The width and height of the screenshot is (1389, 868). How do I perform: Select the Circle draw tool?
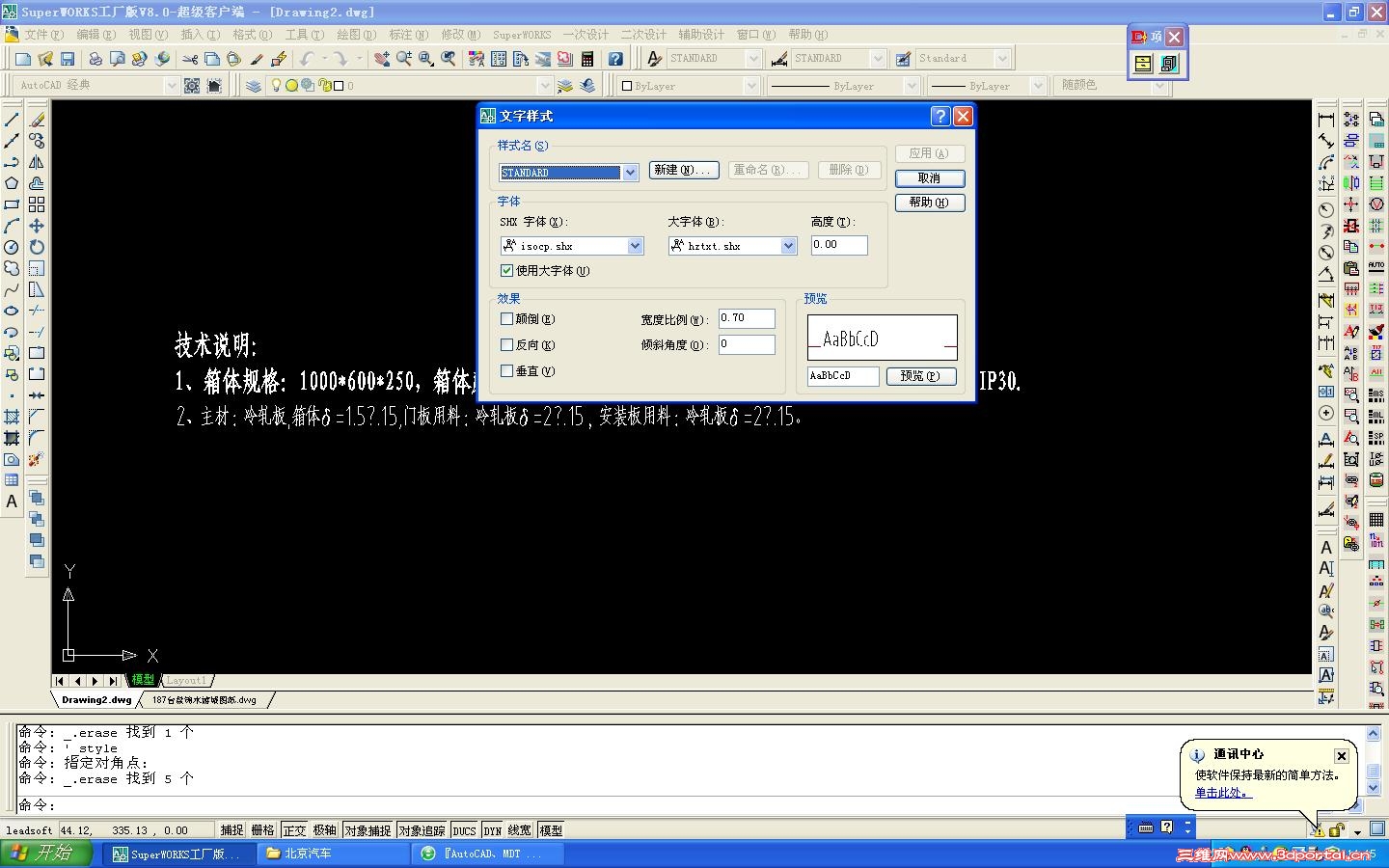point(12,247)
